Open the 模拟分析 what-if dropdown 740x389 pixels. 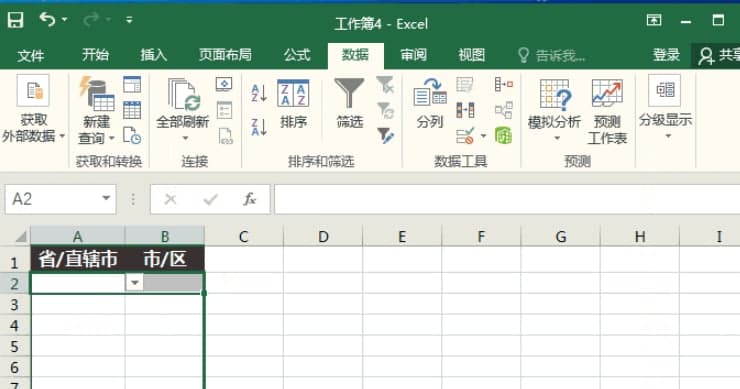(x=555, y=110)
